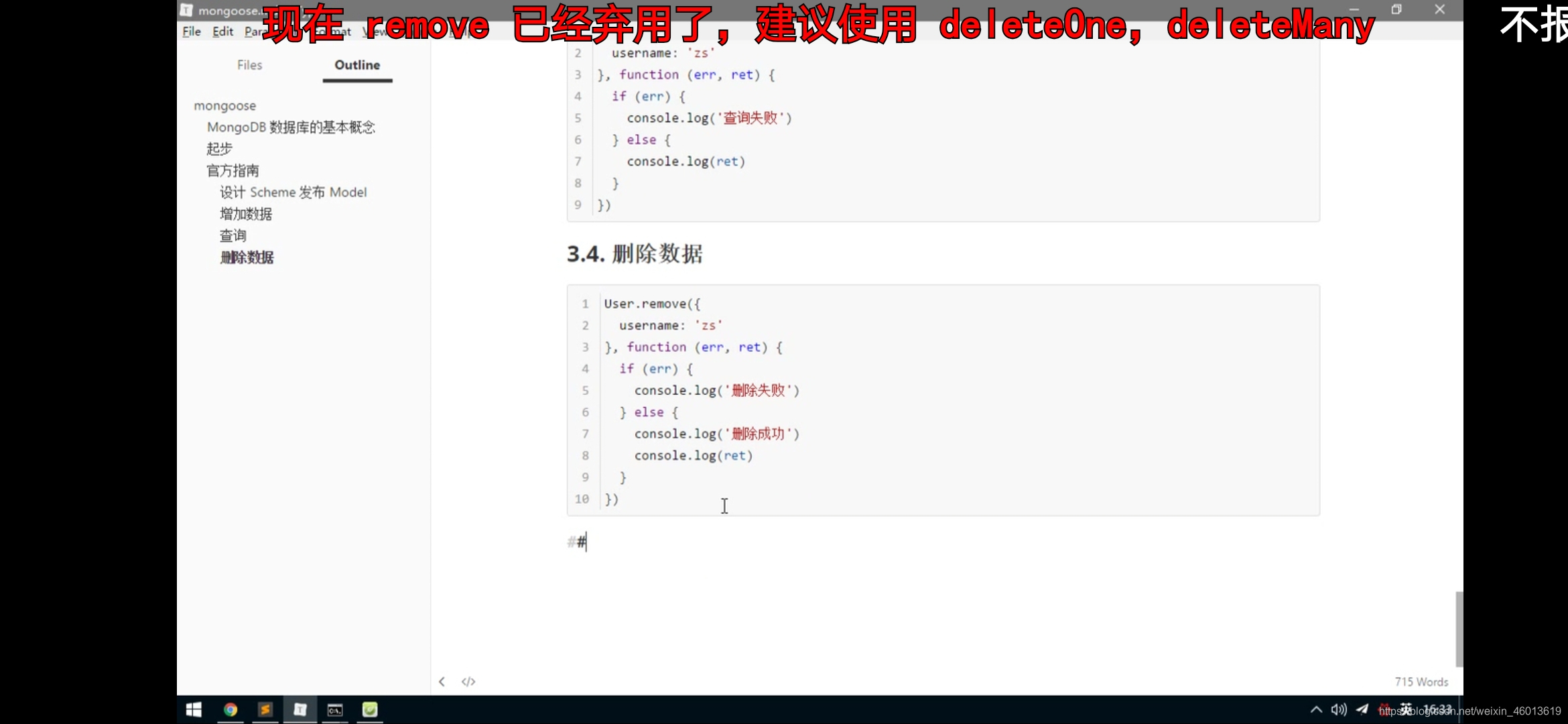Open the Typora taskbar icon

300,710
